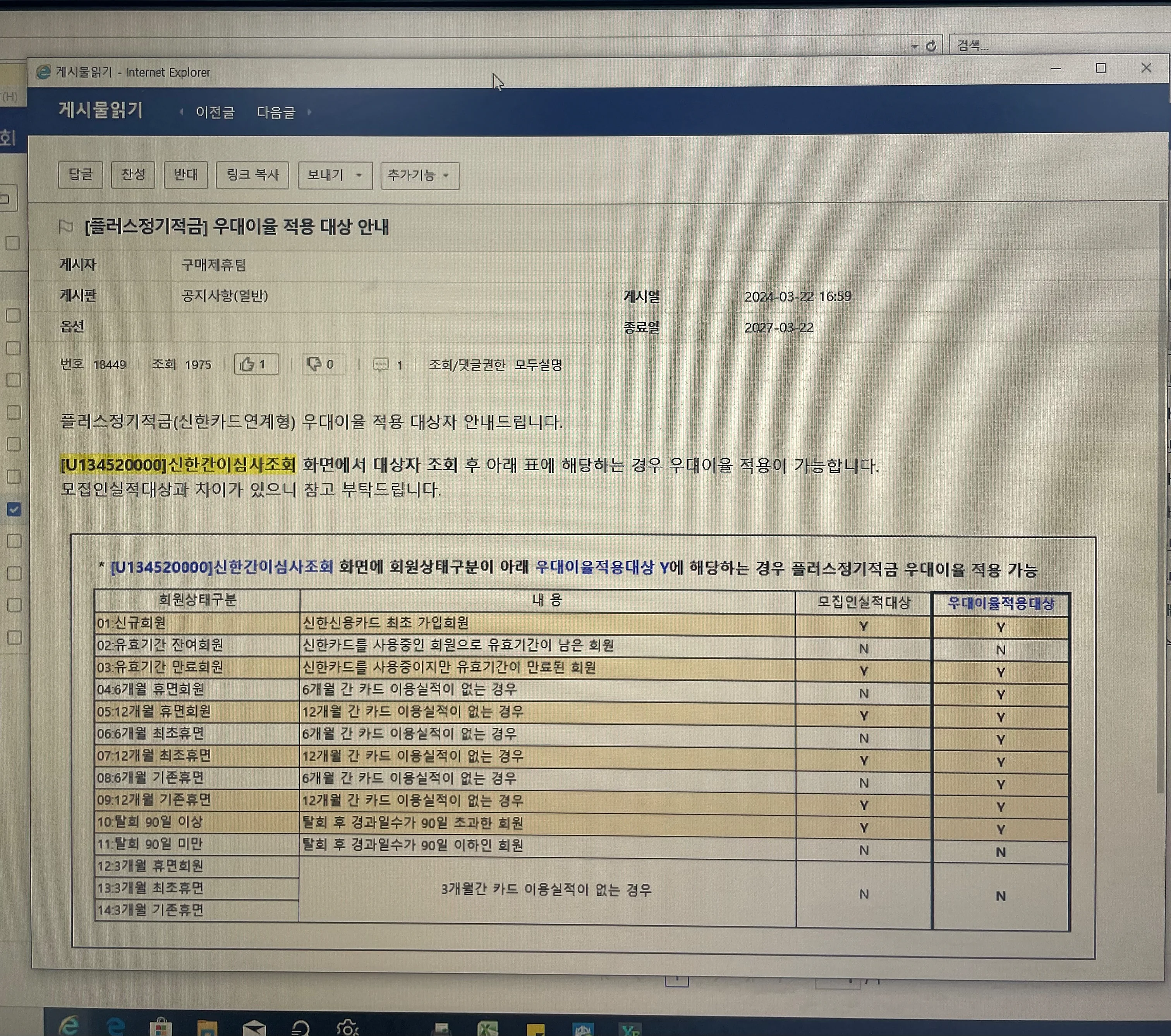The width and height of the screenshot is (1171, 1036).
Task: Click the end date 2027-03-22
Action: click(x=779, y=328)
